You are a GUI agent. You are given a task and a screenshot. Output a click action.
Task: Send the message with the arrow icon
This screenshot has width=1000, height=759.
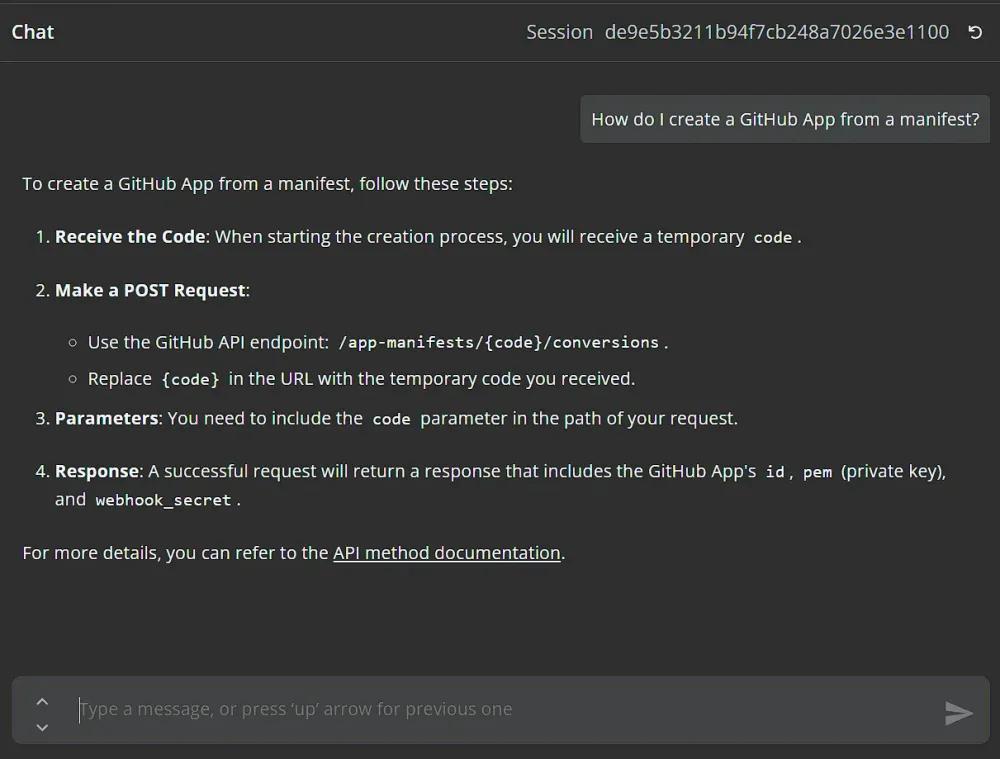(x=958, y=712)
